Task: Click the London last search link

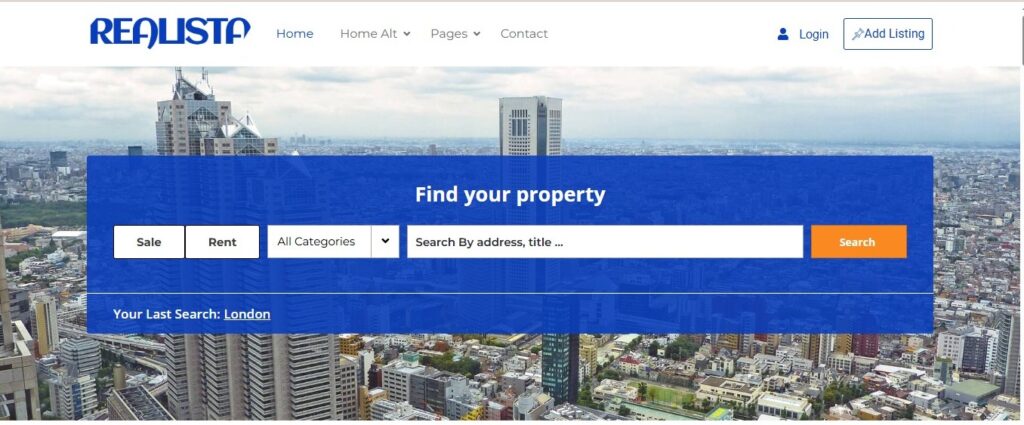Action: (247, 314)
